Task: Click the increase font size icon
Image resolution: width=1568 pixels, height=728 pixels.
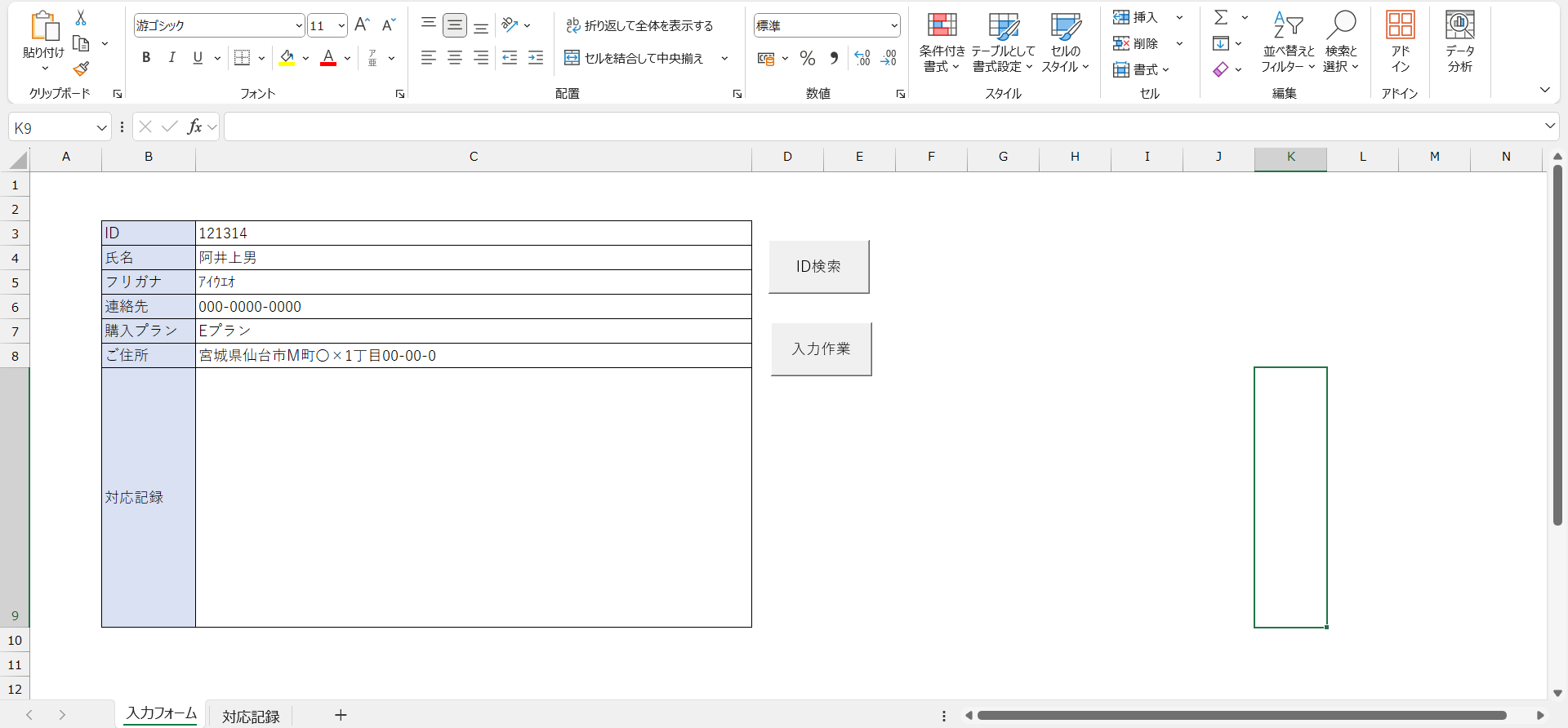Action: click(x=363, y=25)
